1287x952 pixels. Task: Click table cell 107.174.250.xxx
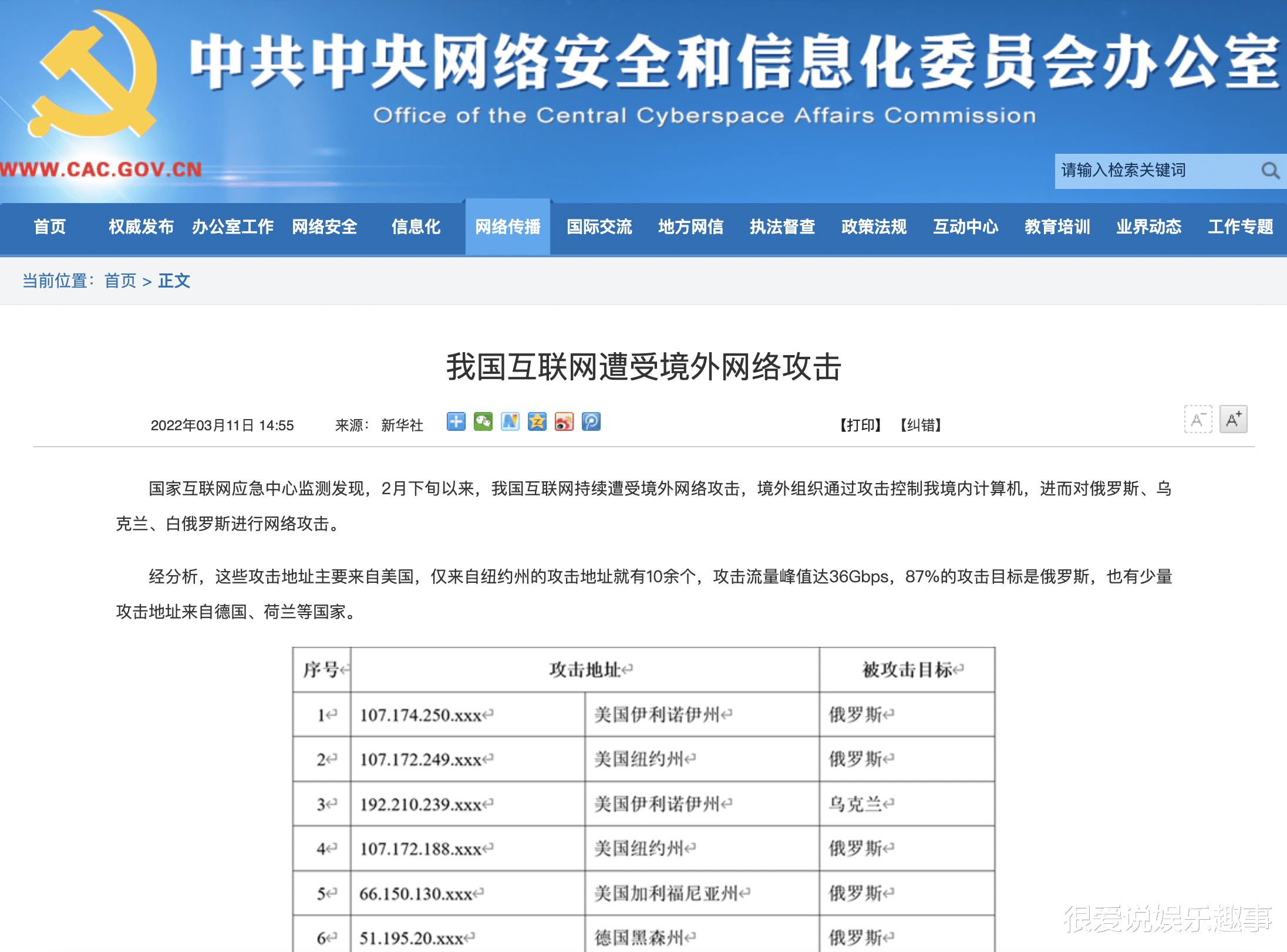pos(467,715)
